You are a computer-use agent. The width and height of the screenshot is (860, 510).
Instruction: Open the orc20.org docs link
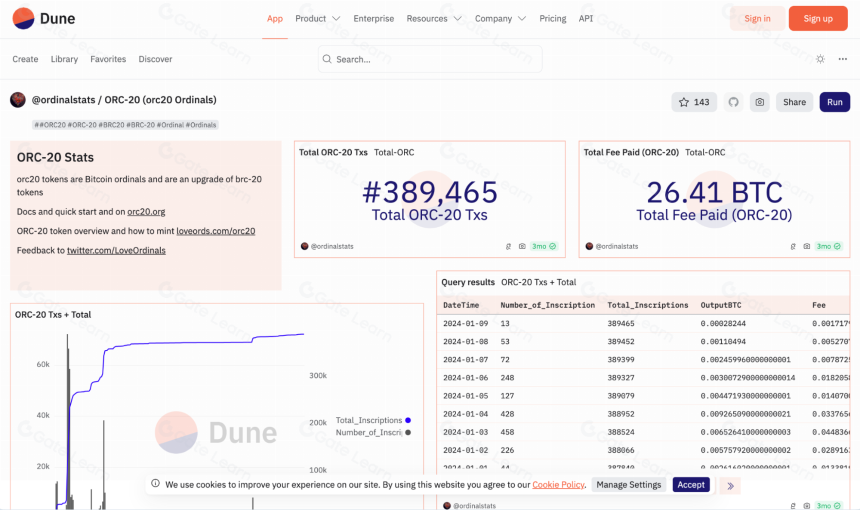click(146, 212)
